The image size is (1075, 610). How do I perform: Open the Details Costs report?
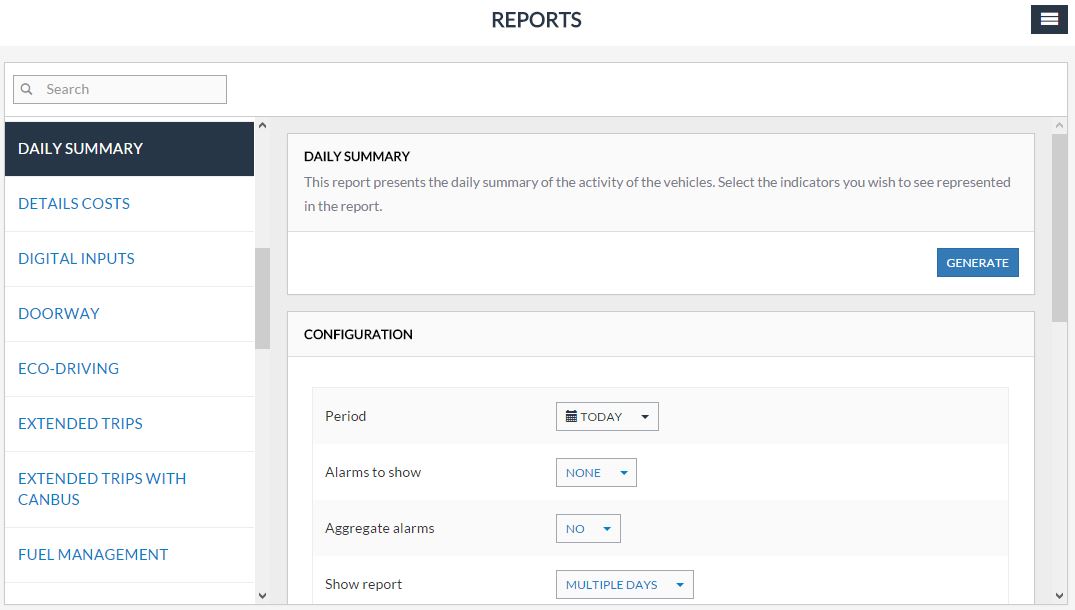(74, 204)
